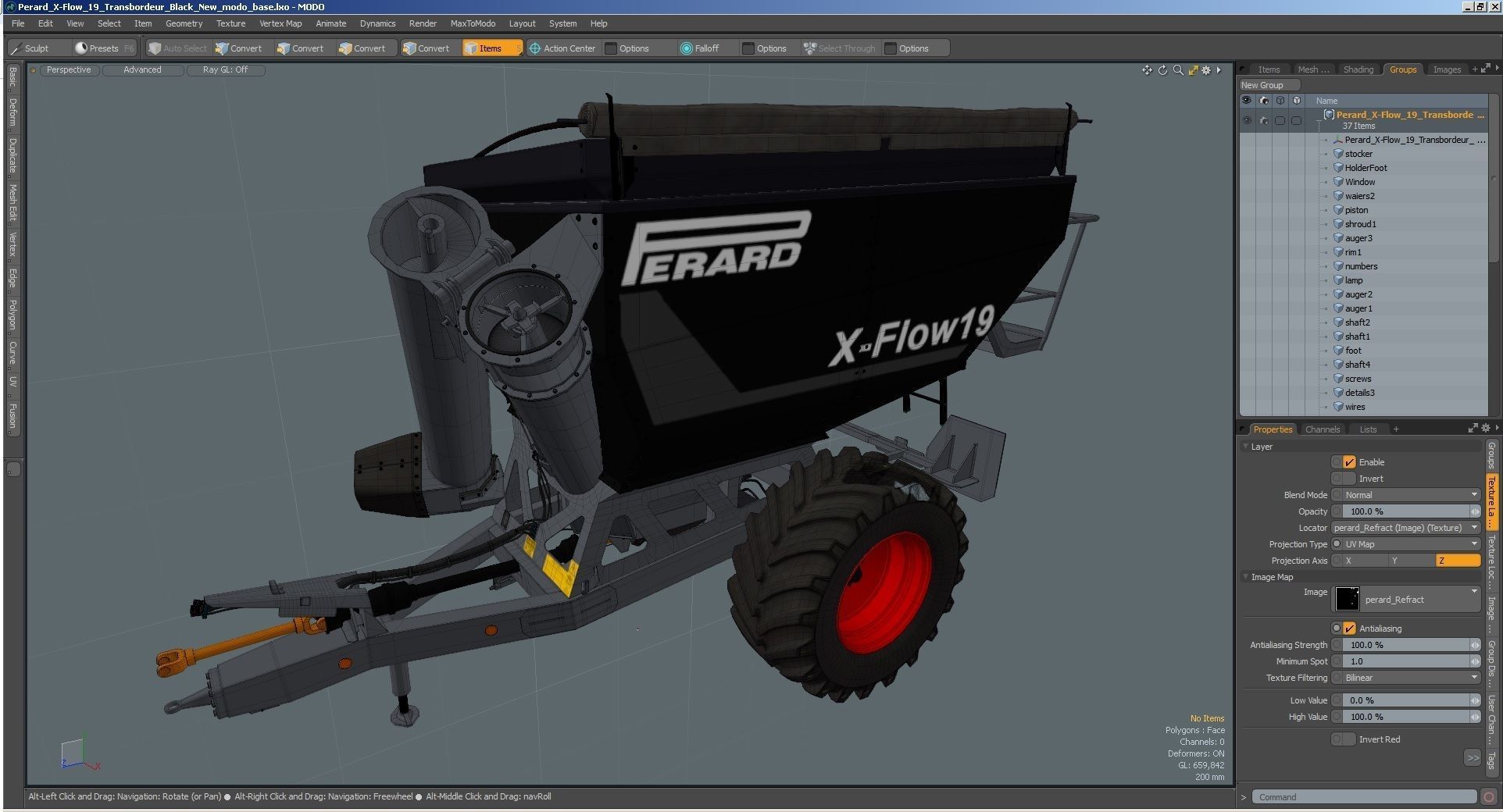Click the render camera column header icon
The height and width of the screenshot is (812, 1503).
(1263, 101)
